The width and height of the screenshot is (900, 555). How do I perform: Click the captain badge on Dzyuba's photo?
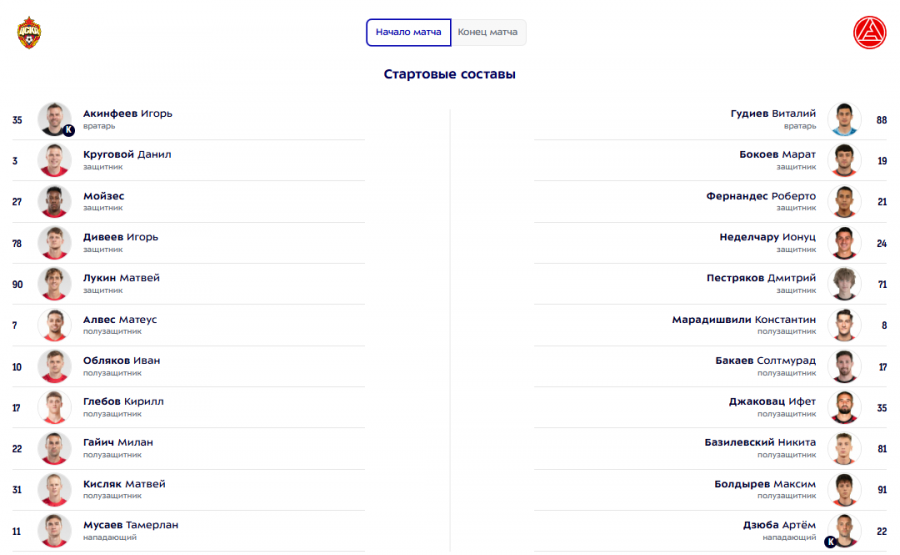tap(830, 542)
